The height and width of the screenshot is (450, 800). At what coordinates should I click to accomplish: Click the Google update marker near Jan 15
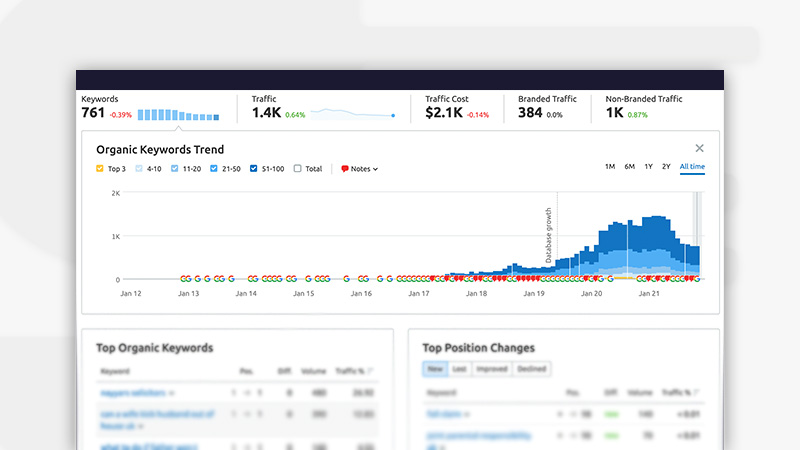coord(308,279)
